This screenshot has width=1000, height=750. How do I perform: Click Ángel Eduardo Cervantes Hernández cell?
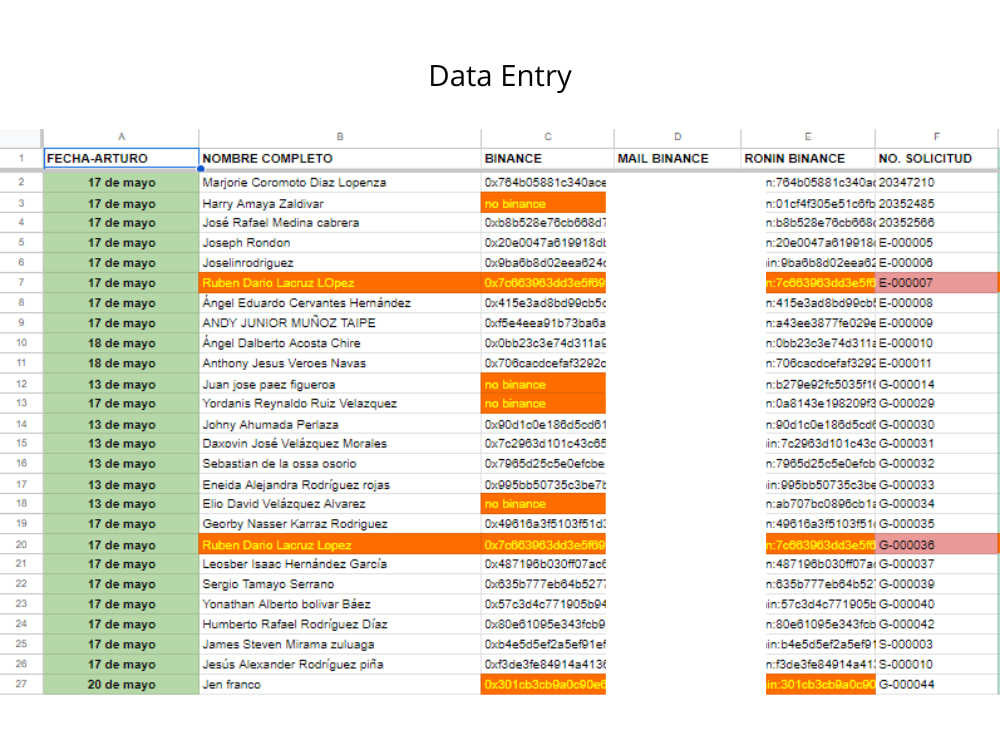pos(340,303)
